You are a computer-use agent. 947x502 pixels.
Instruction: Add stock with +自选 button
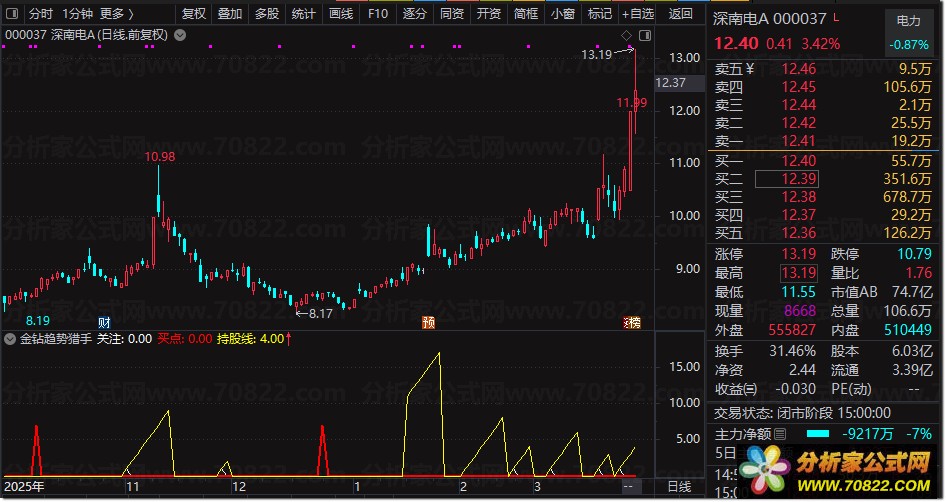click(x=638, y=13)
